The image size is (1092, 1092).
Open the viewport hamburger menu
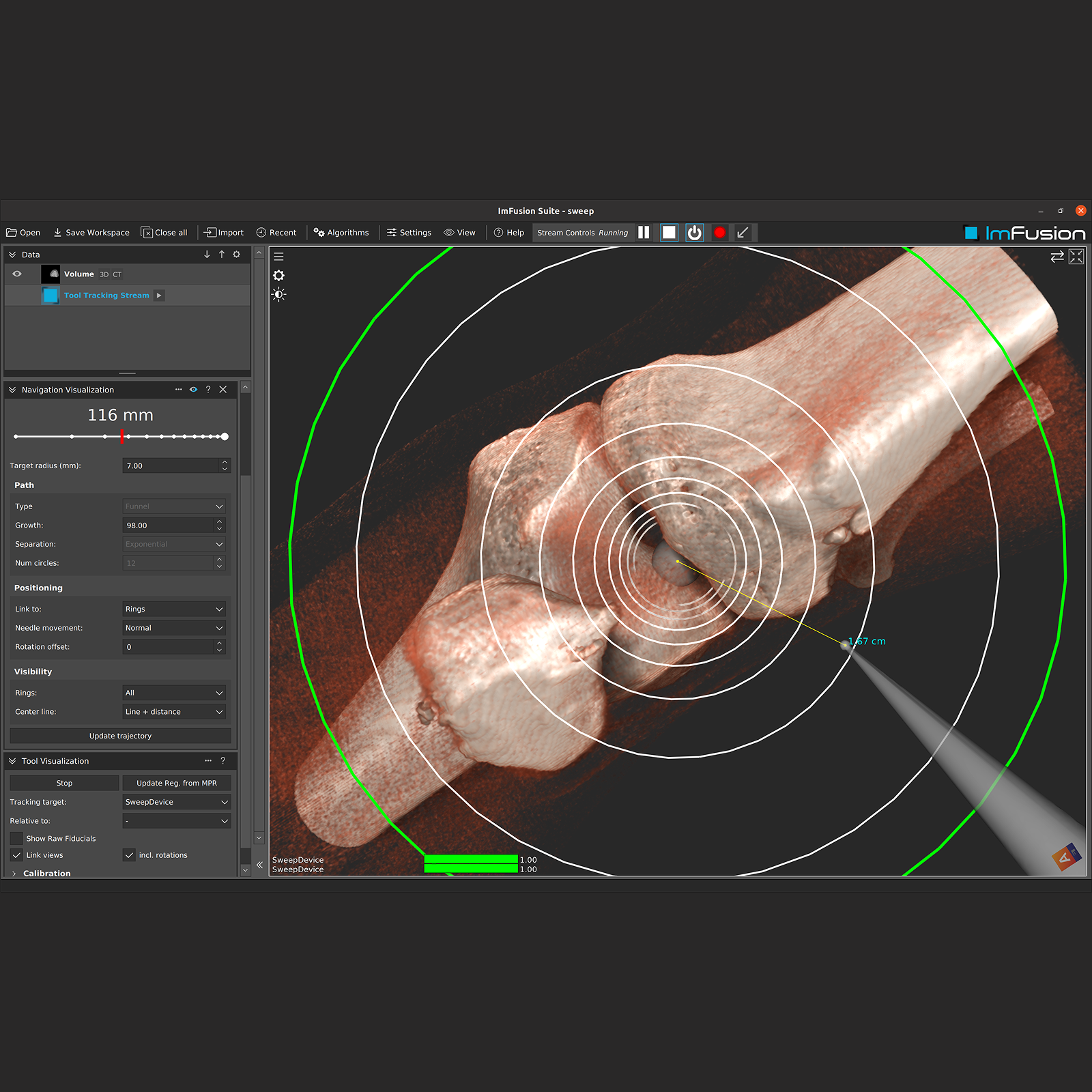click(278, 257)
